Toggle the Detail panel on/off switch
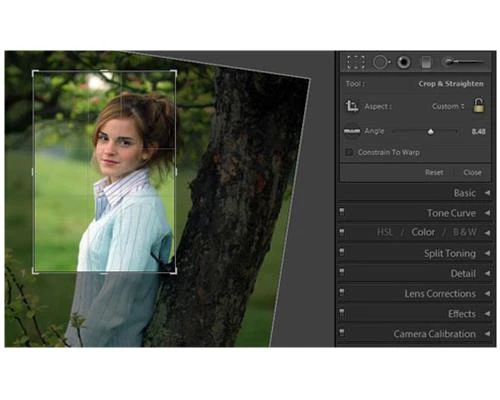500x400 pixels. click(x=342, y=272)
